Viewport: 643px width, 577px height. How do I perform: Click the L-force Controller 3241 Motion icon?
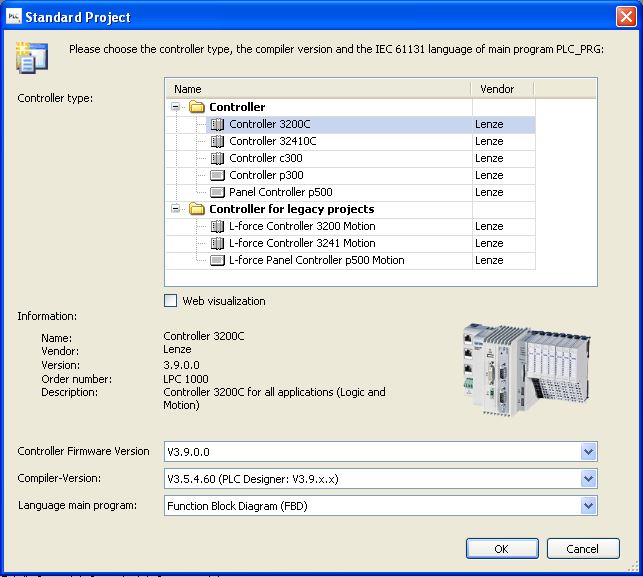[217, 244]
